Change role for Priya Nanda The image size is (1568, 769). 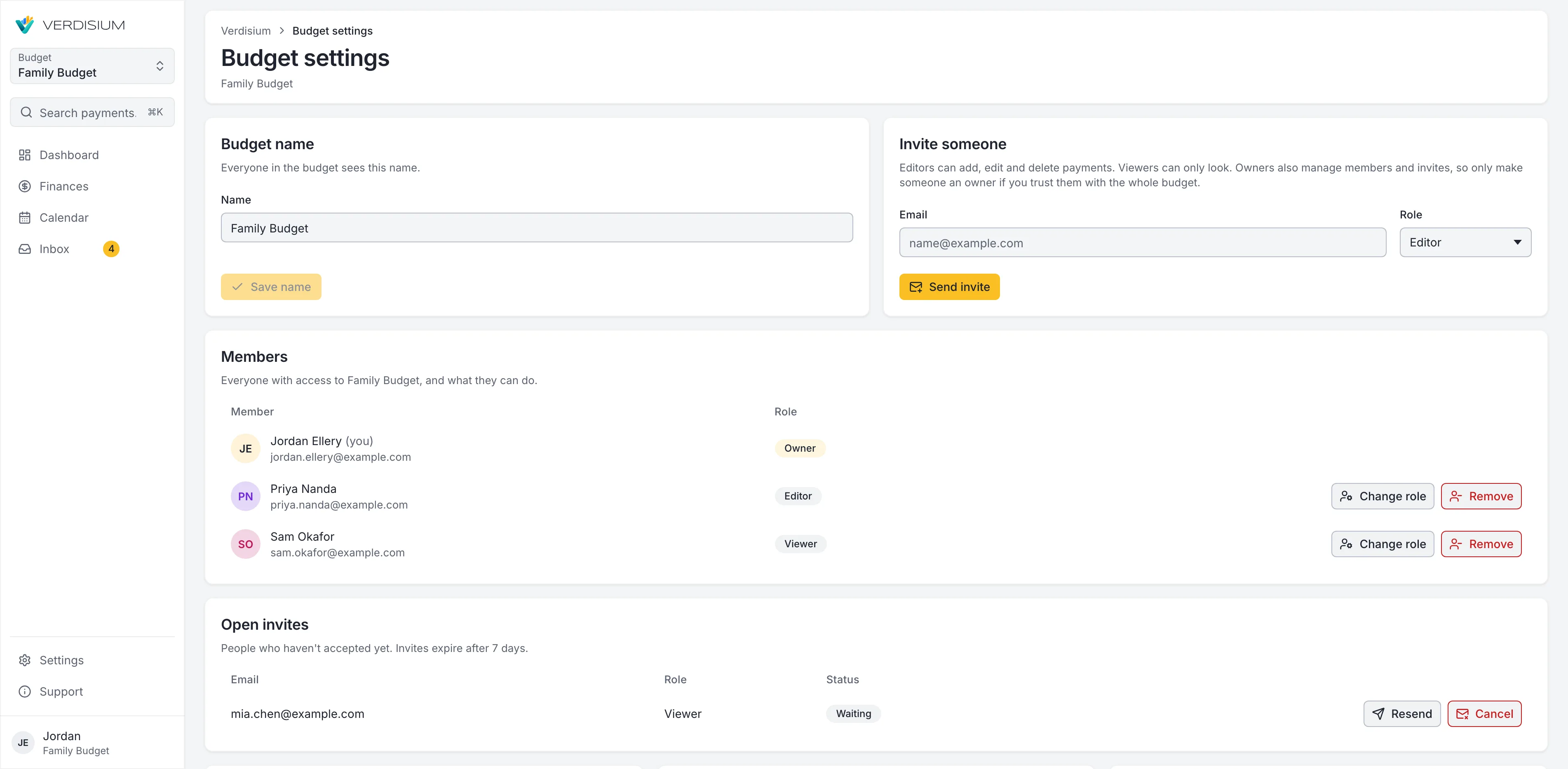tap(1383, 497)
